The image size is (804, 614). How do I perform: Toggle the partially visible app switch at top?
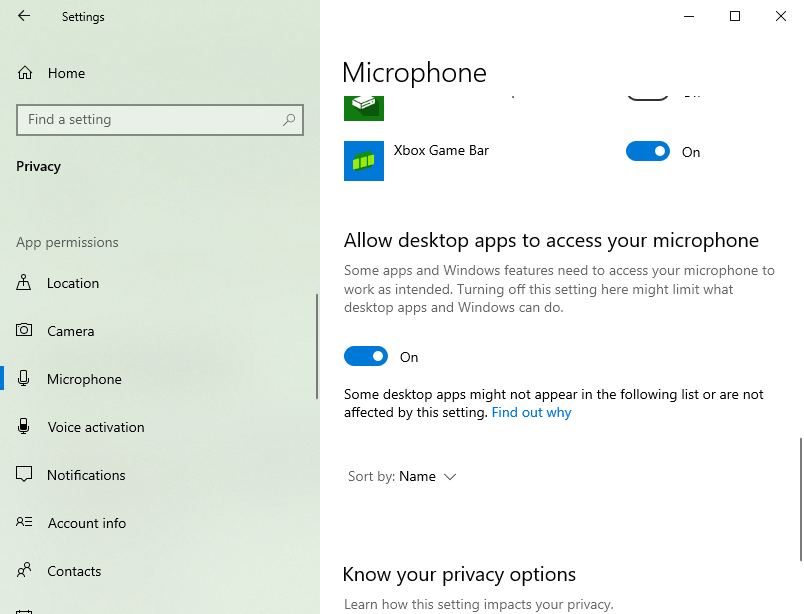pos(647,95)
